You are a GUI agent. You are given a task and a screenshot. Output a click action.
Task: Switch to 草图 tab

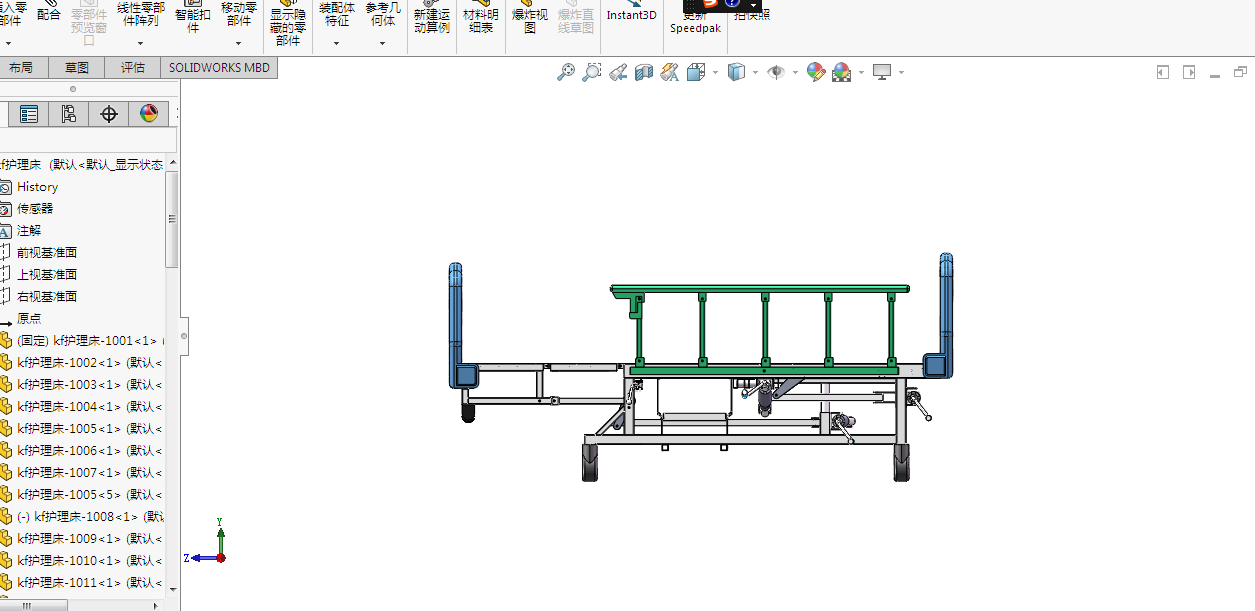(x=77, y=68)
